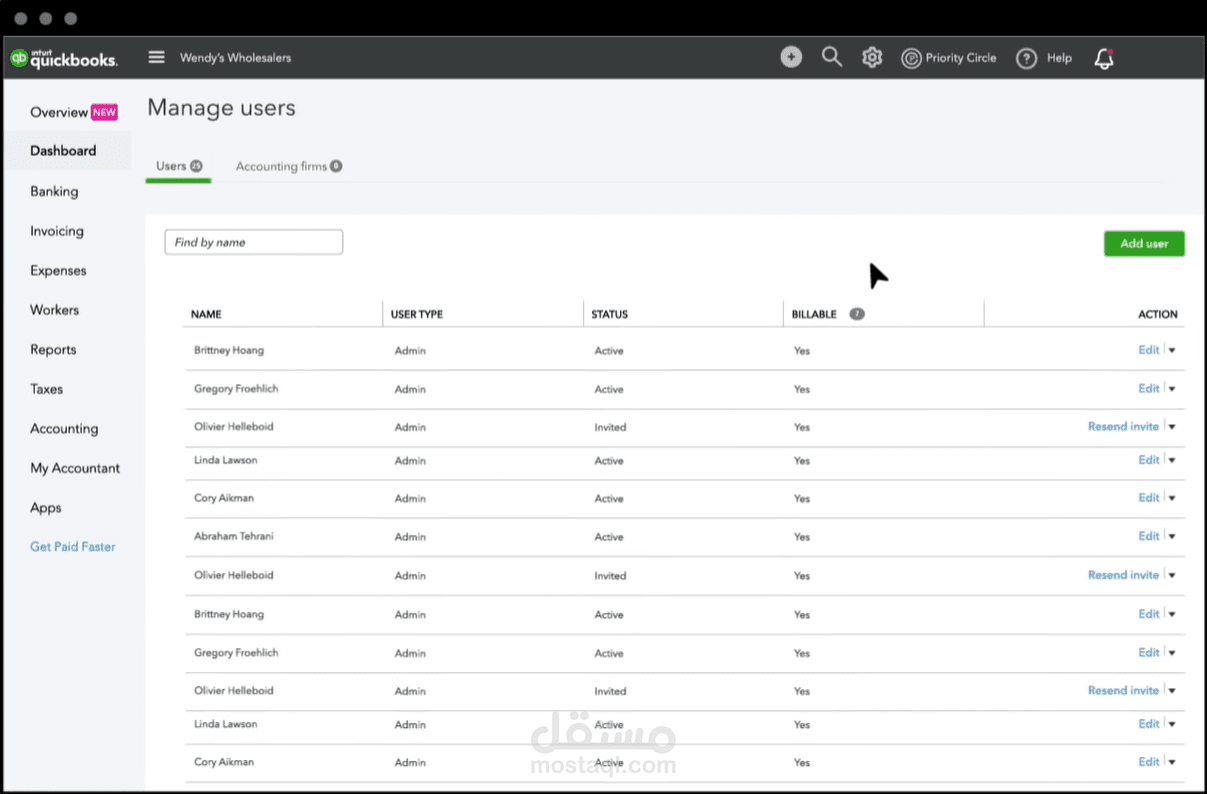Switch to the Accounting firms tab

(288, 166)
